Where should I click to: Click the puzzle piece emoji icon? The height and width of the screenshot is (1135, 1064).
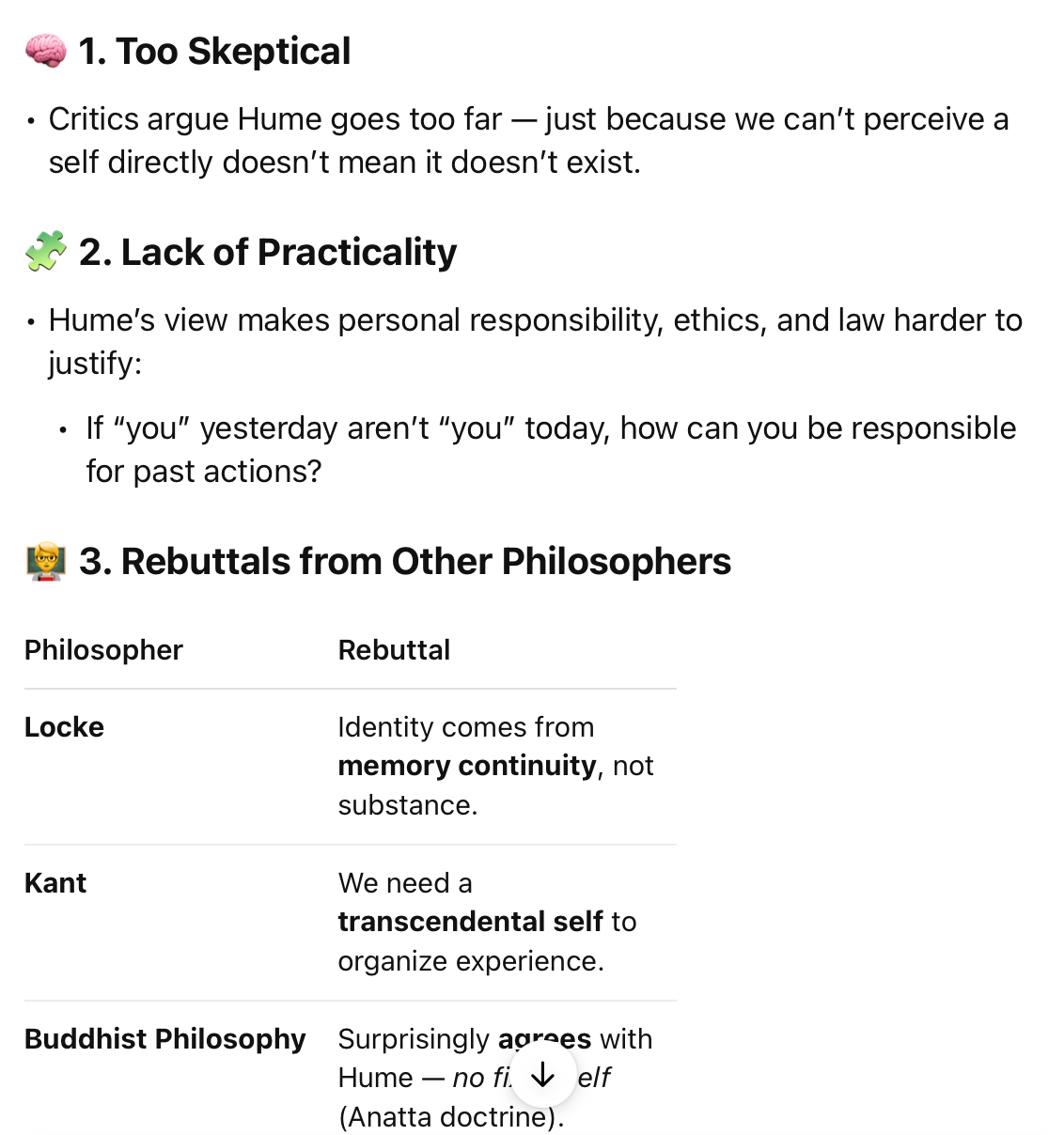point(45,252)
